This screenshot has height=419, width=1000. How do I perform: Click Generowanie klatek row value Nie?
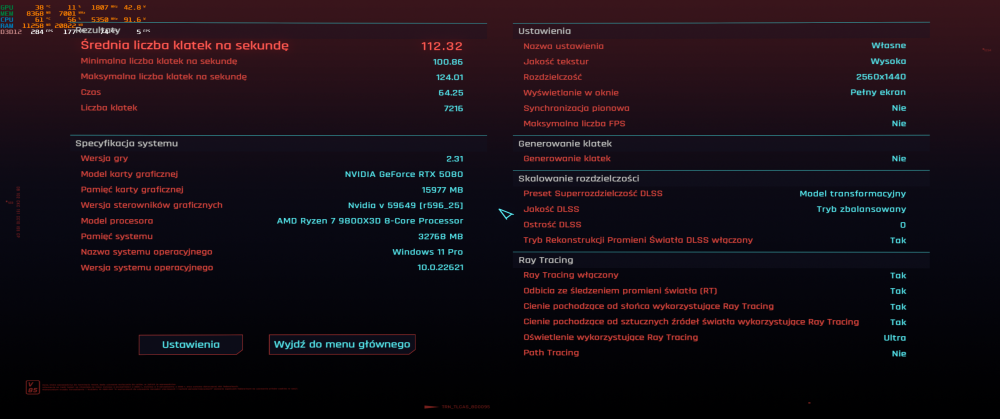(x=899, y=159)
